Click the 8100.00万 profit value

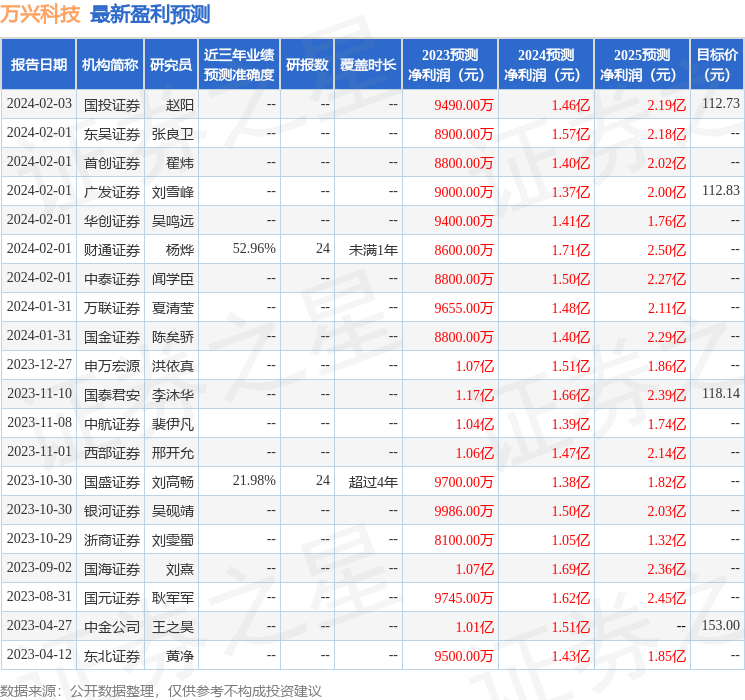[464, 540]
